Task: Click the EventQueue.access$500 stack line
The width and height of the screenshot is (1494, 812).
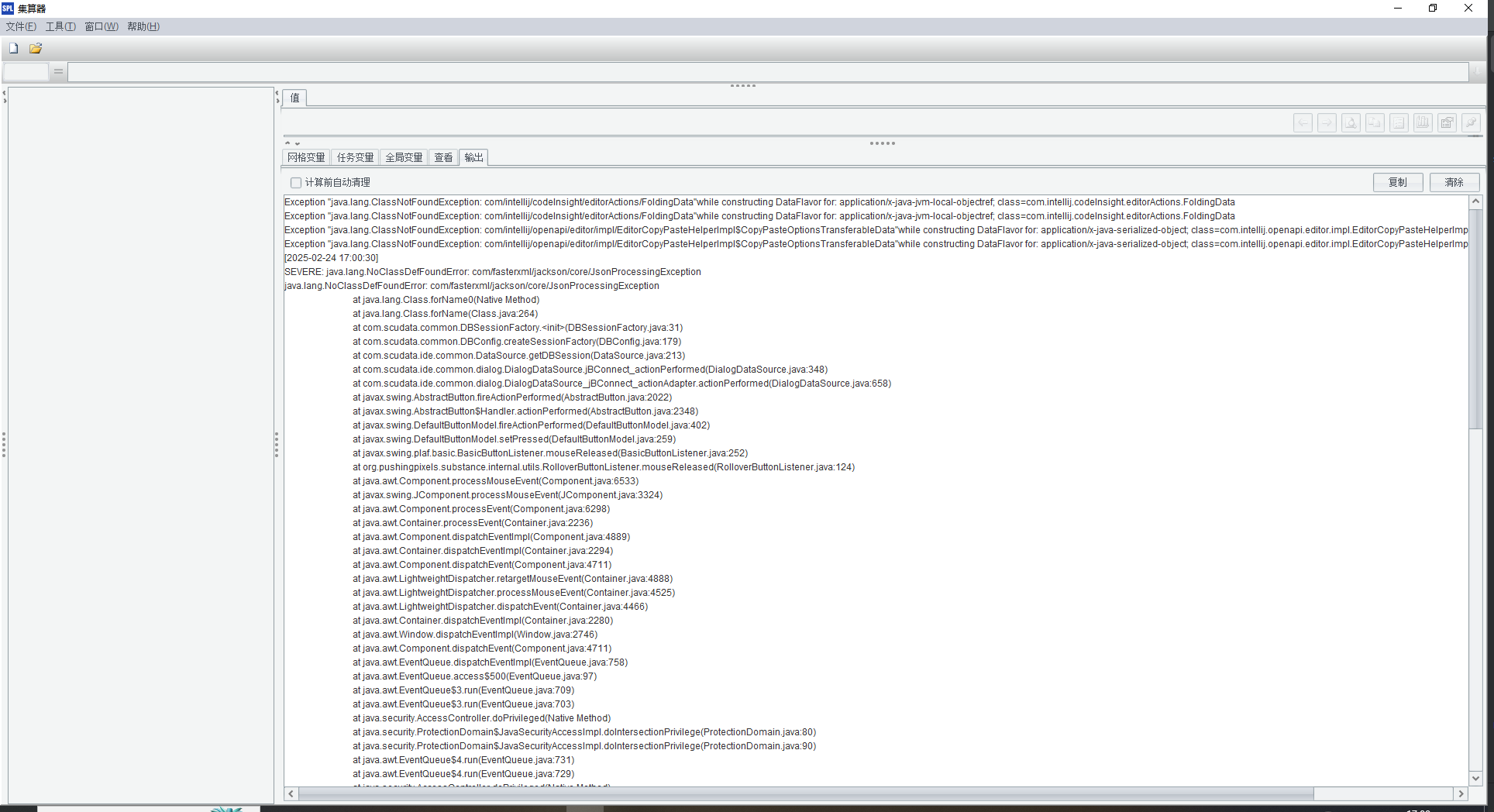Action: coord(475,676)
